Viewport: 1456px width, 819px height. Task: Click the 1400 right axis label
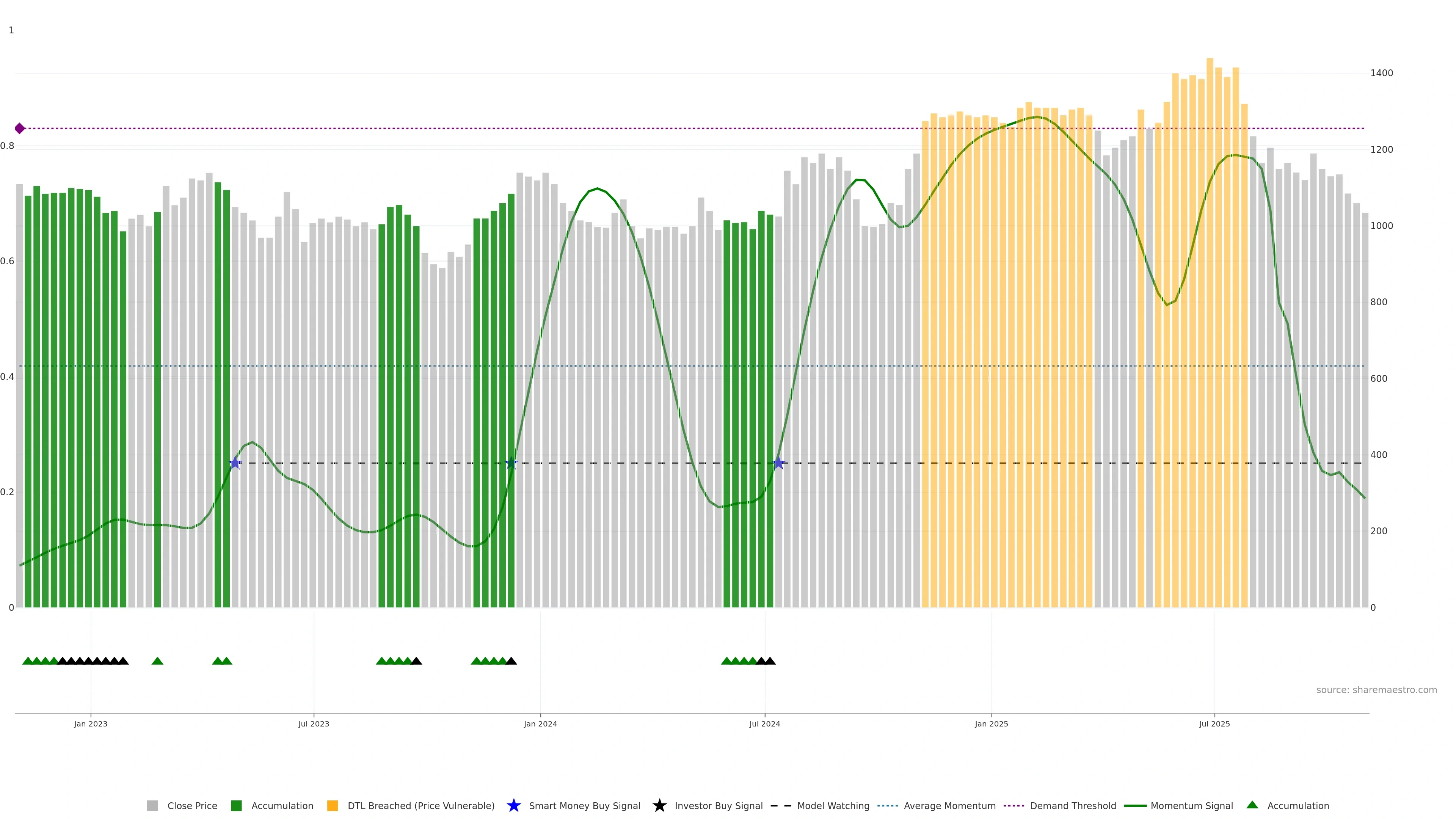[1381, 73]
